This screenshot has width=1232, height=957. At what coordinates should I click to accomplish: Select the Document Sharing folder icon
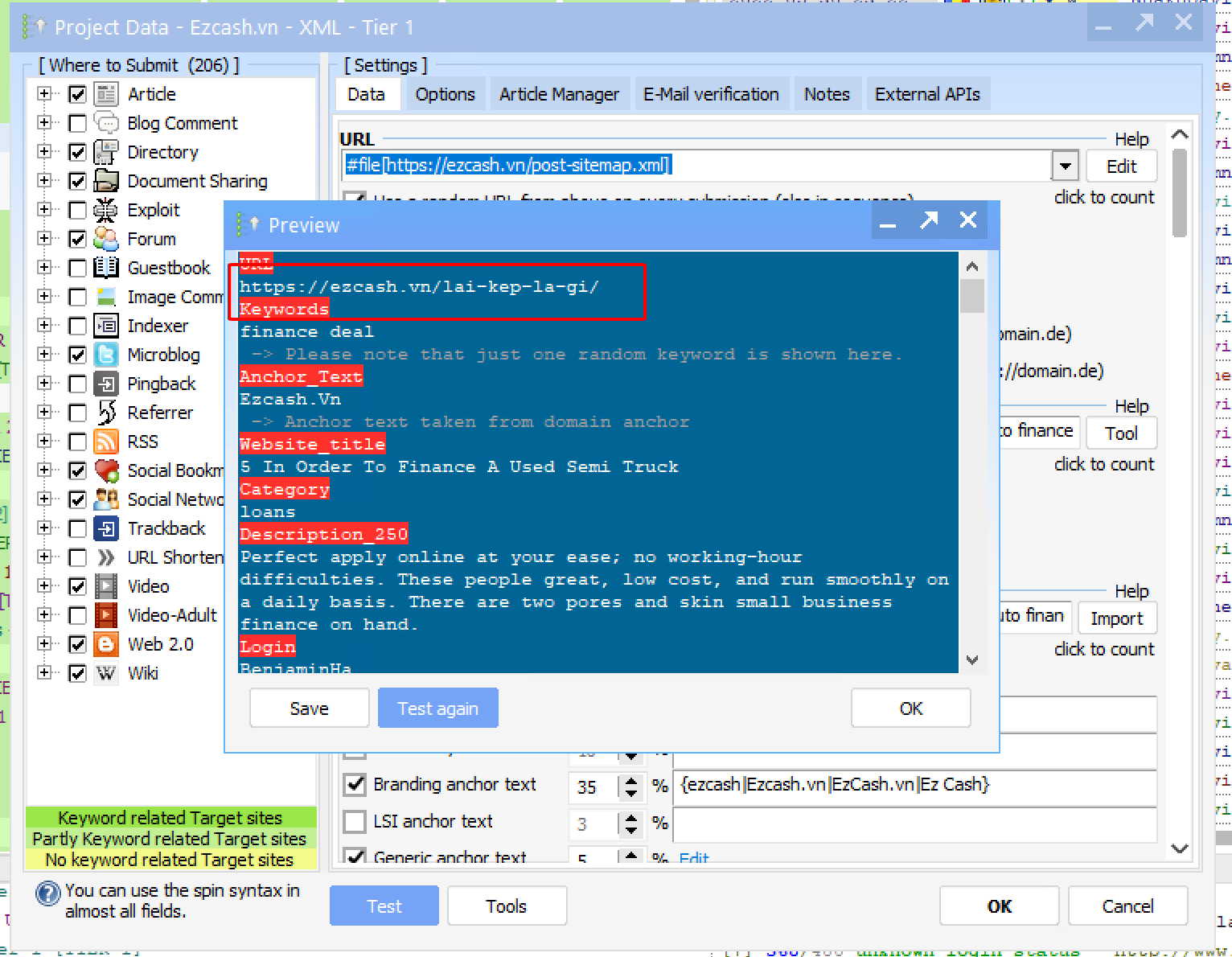(x=106, y=181)
